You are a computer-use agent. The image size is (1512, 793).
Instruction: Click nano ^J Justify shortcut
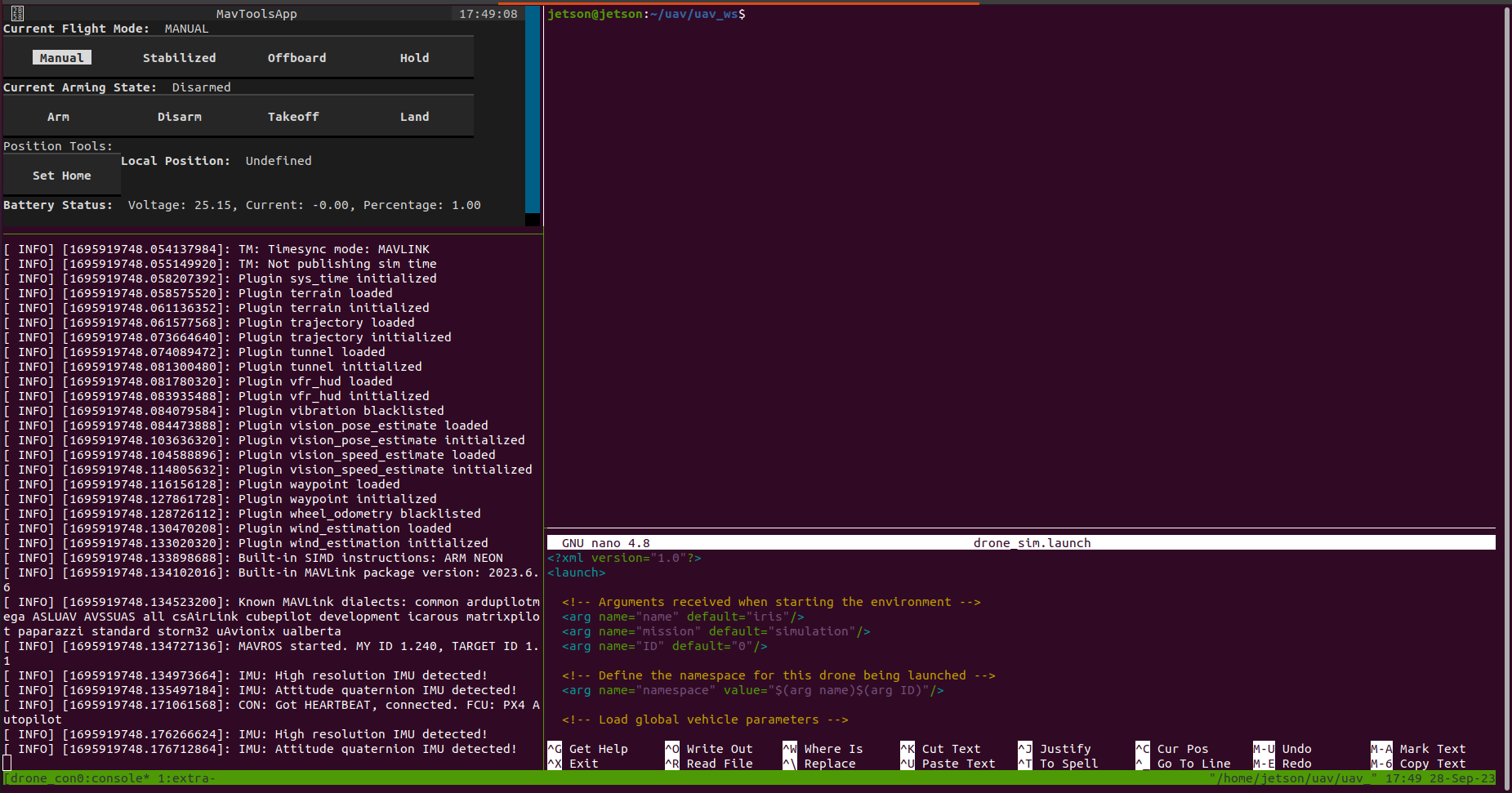(1055, 749)
